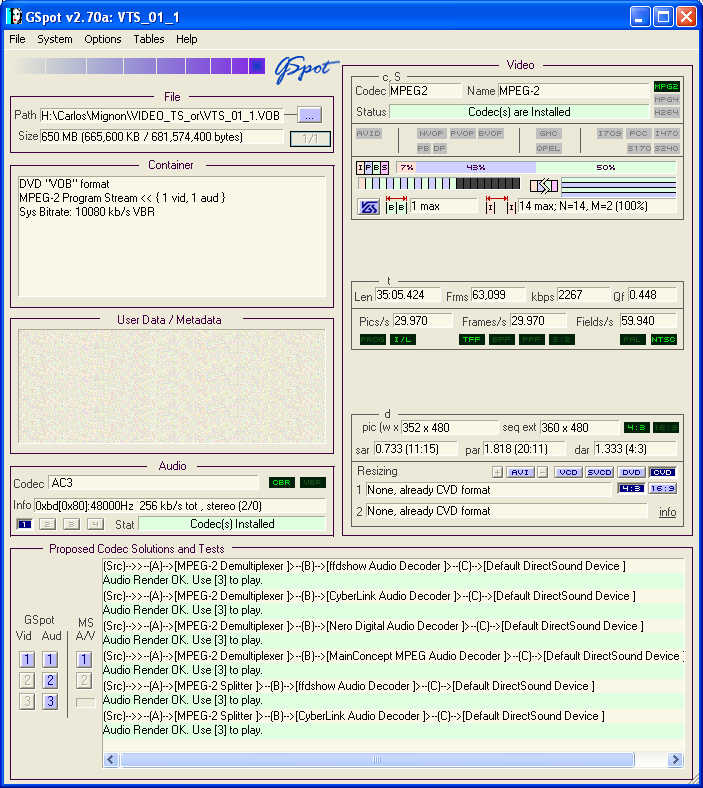703x788 pixels.
Task: Click the I/L interlaced indicator
Action: pyautogui.click(x=403, y=340)
